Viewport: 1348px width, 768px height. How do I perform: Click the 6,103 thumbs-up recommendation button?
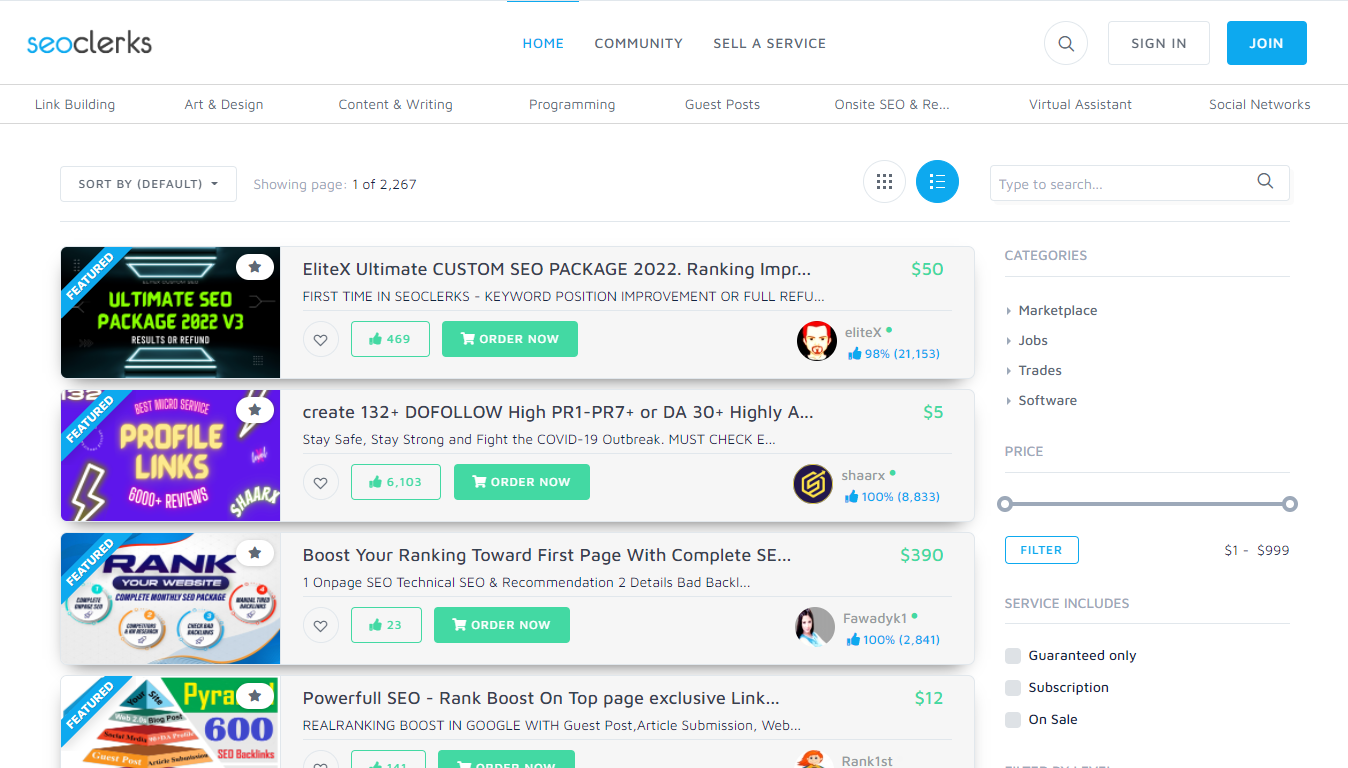[396, 482]
